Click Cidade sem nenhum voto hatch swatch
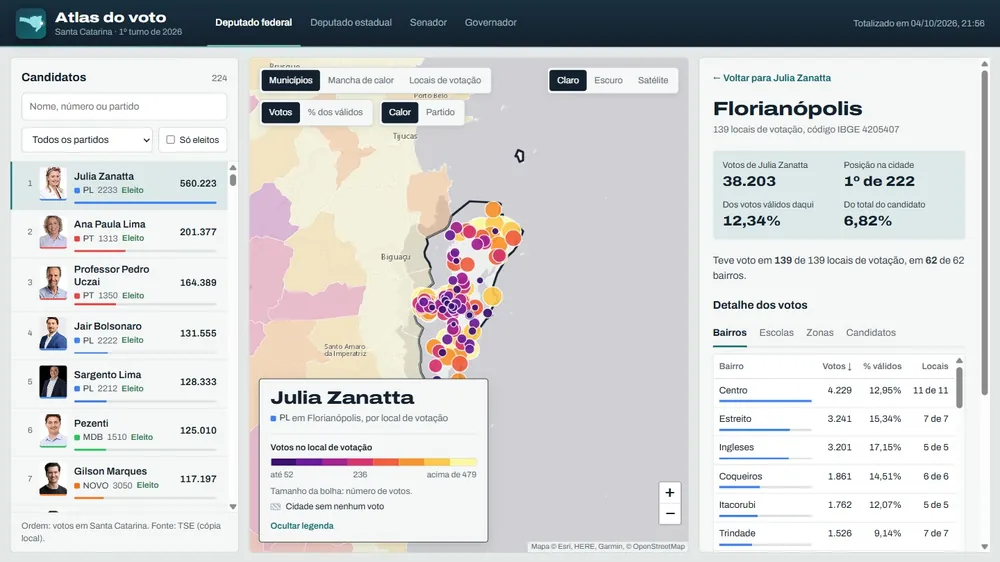1000x562 pixels. pyautogui.click(x=276, y=507)
